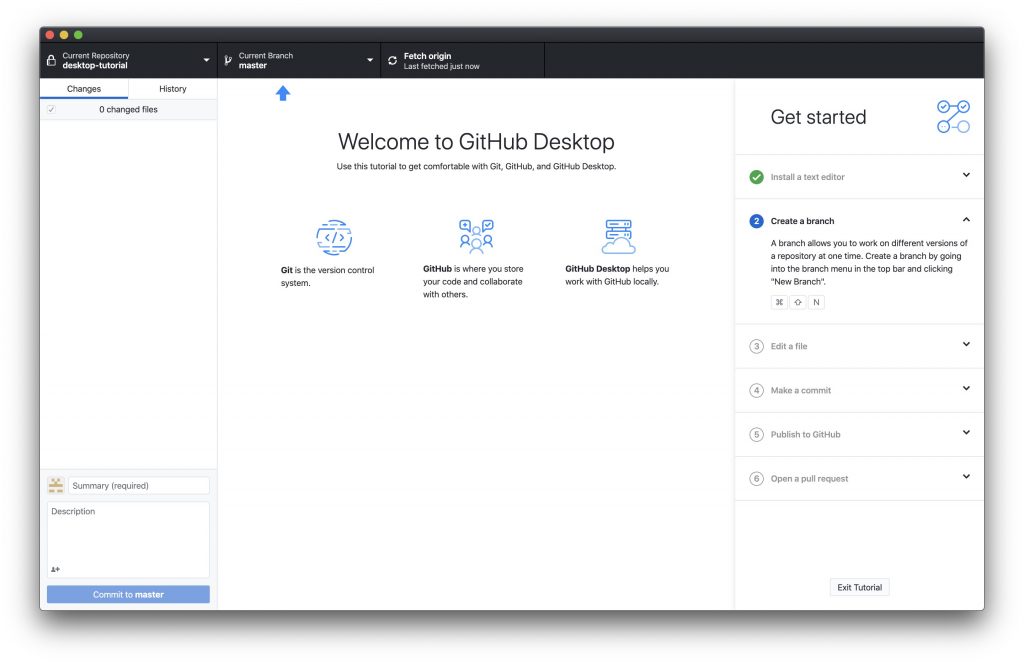The image size is (1024, 663).
Task: Click the red close window button
Action: [50, 35]
